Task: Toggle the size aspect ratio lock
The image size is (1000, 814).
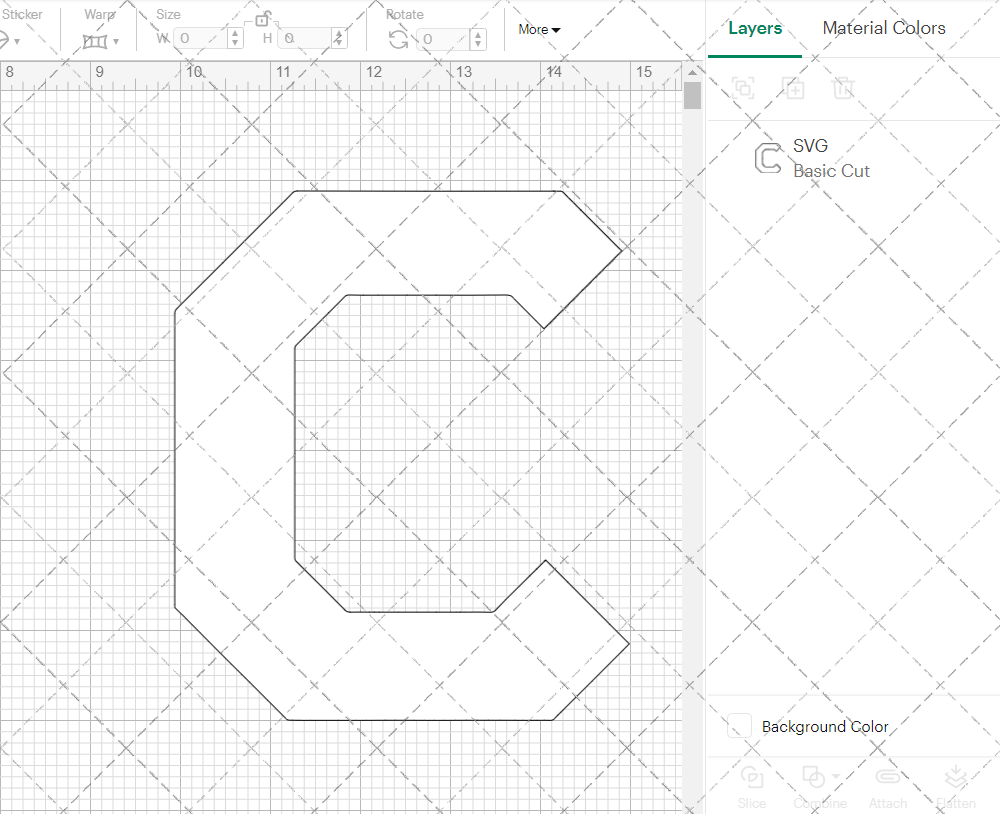Action: coord(262,19)
